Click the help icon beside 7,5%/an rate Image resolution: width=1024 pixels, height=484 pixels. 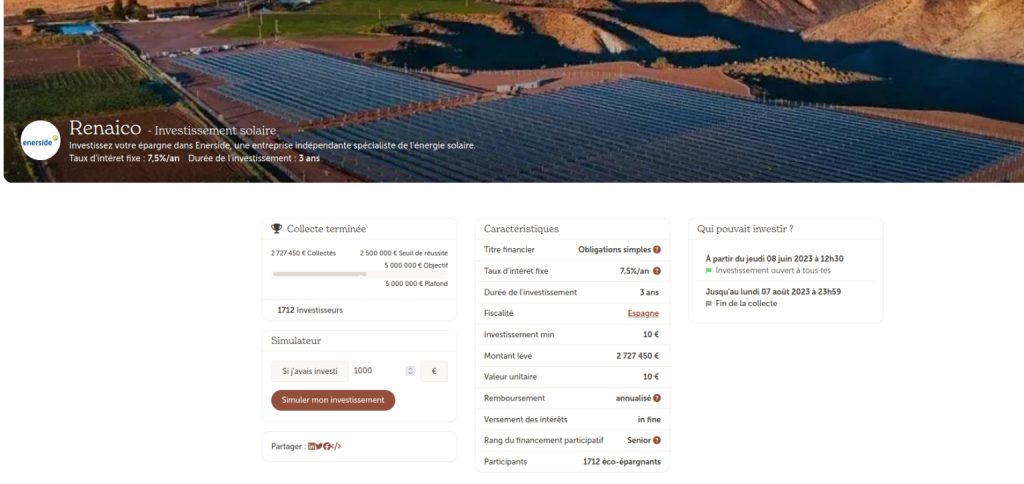pyautogui.click(x=657, y=271)
